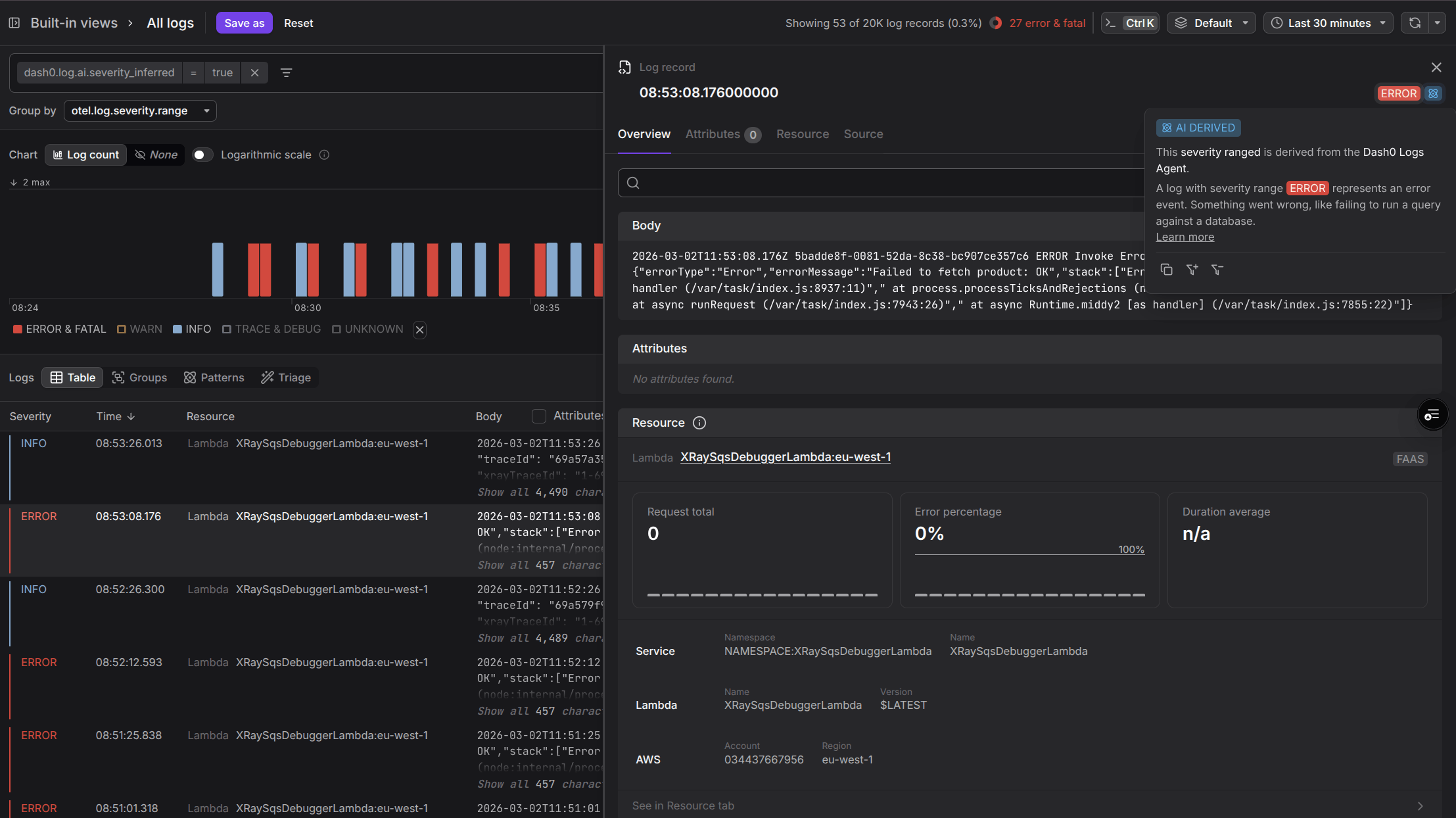Hide WARN severity in the chart legend
Screen dimensions: 1456x818
pyautogui.click(x=139, y=329)
